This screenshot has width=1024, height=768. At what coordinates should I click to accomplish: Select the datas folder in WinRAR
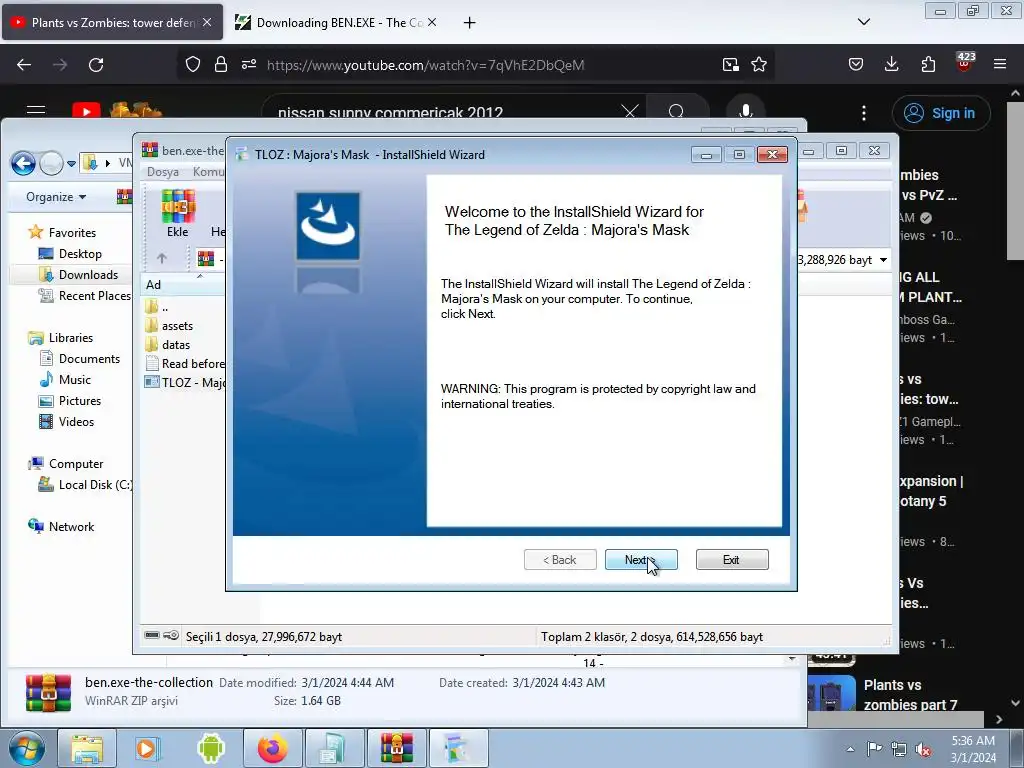coord(168,344)
